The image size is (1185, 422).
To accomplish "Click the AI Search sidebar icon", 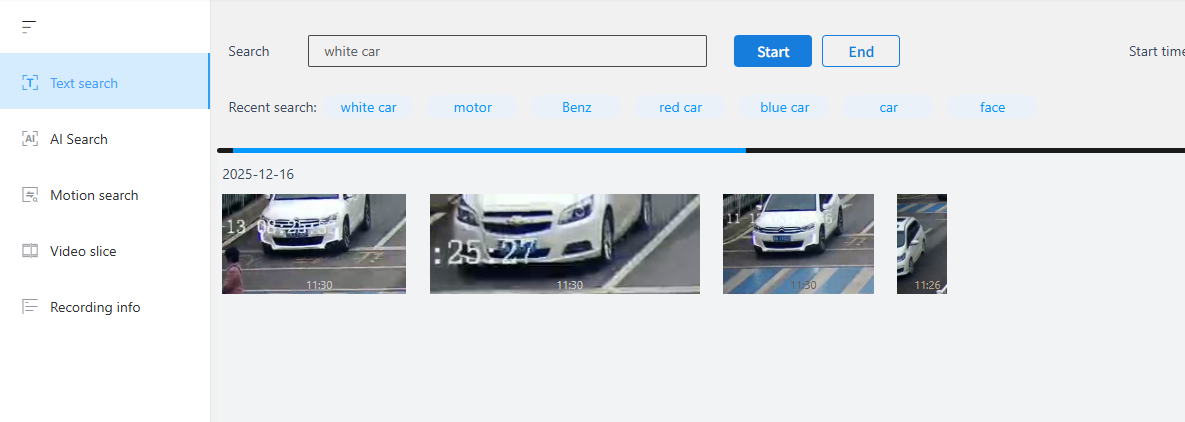I will coord(30,139).
